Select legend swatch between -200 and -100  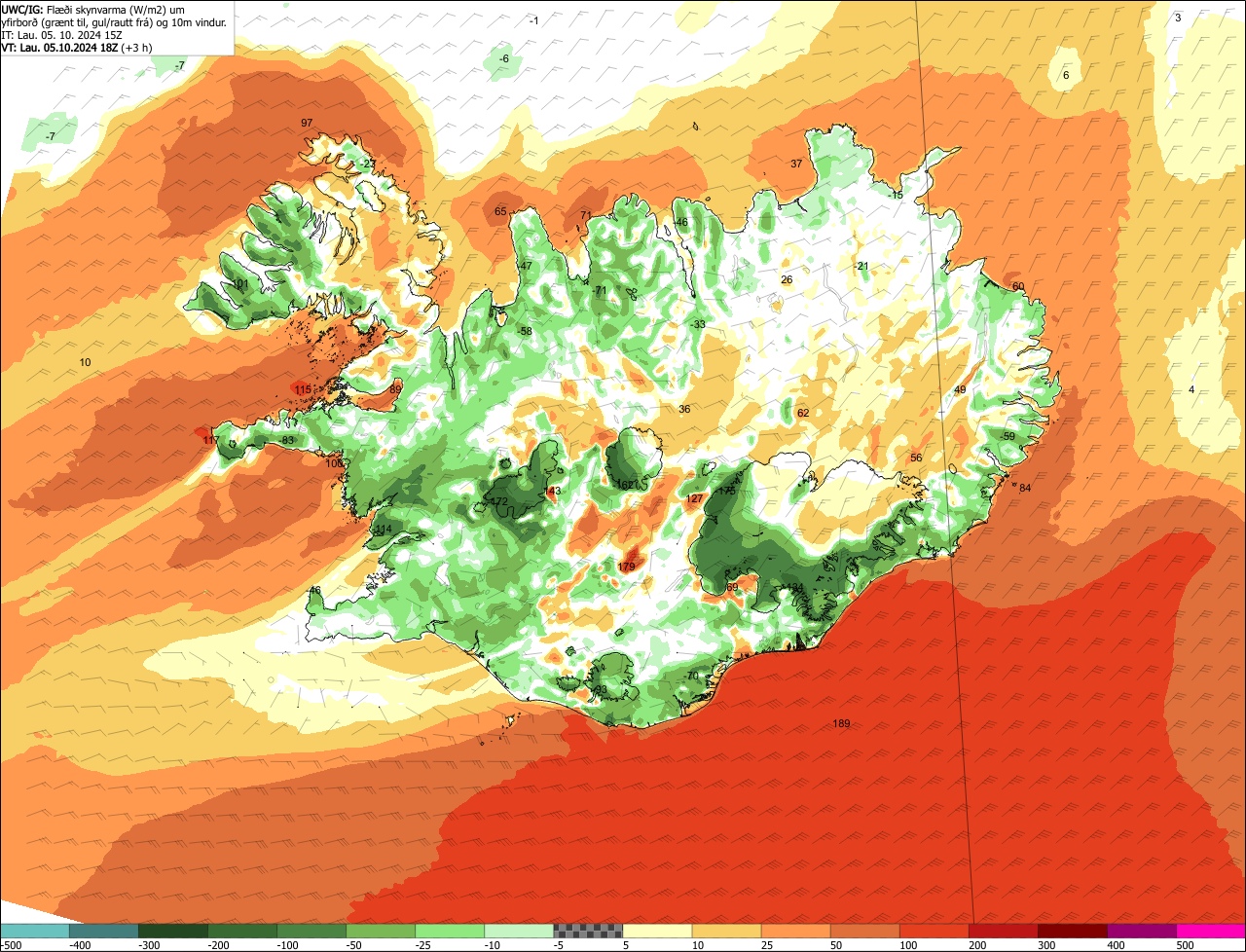pyautogui.click(x=242, y=931)
